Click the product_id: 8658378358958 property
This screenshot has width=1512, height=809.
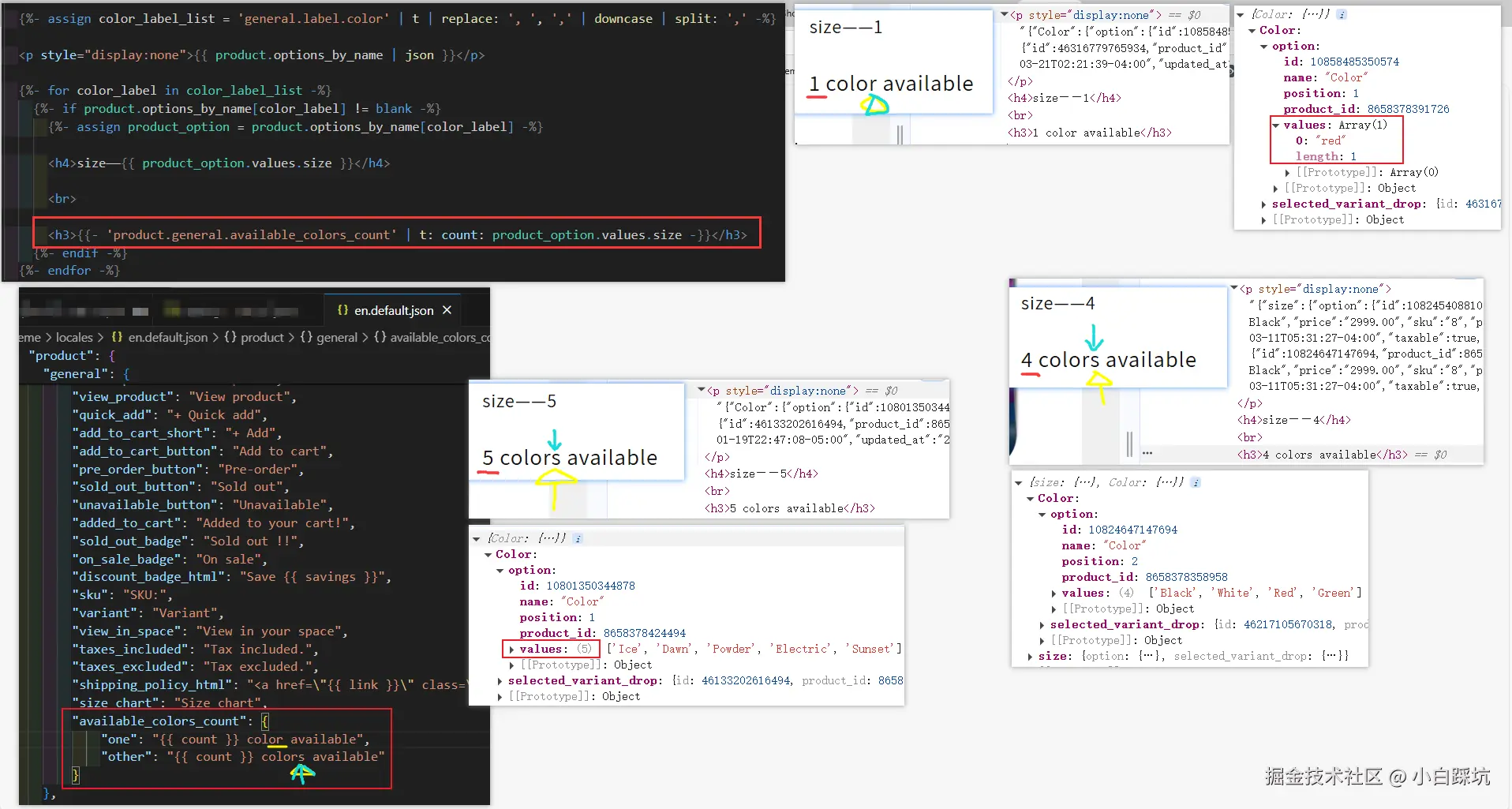tap(1144, 577)
